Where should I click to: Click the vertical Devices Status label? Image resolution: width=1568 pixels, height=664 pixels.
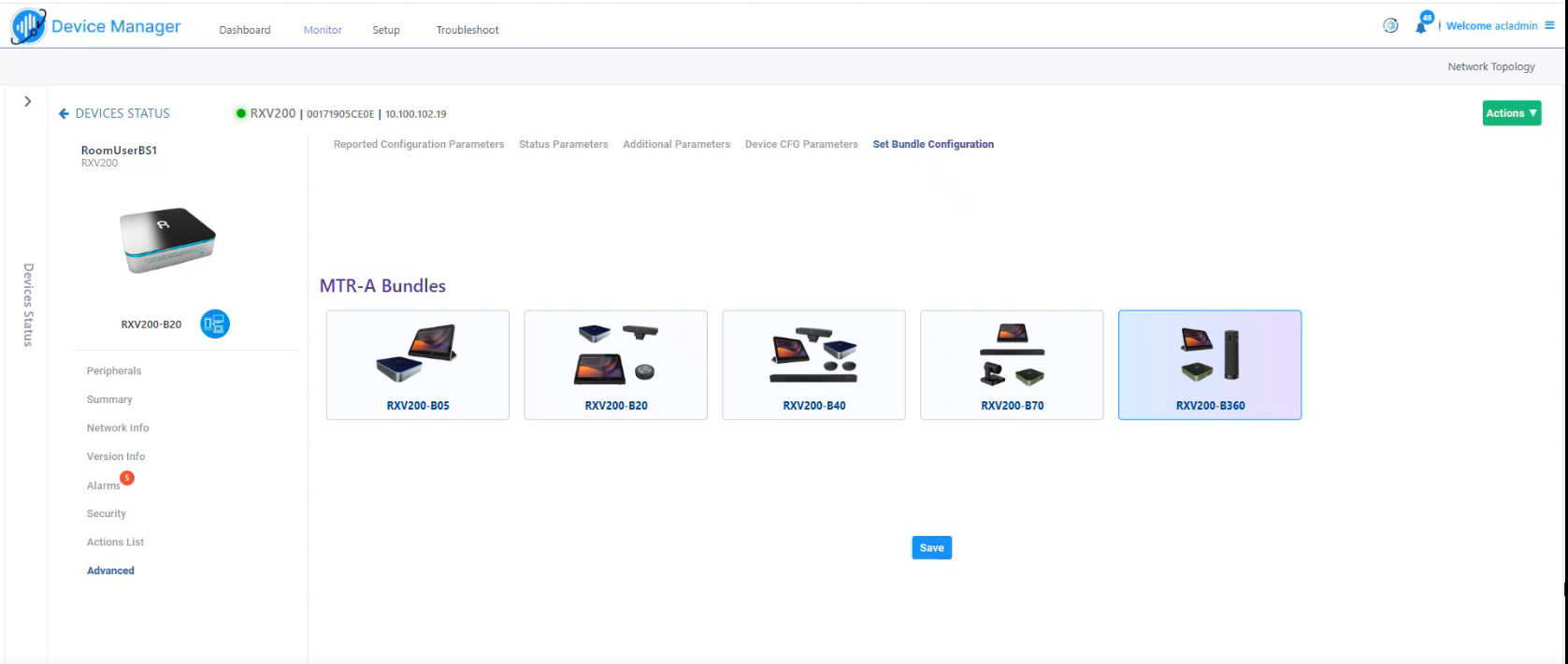click(x=28, y=305)
